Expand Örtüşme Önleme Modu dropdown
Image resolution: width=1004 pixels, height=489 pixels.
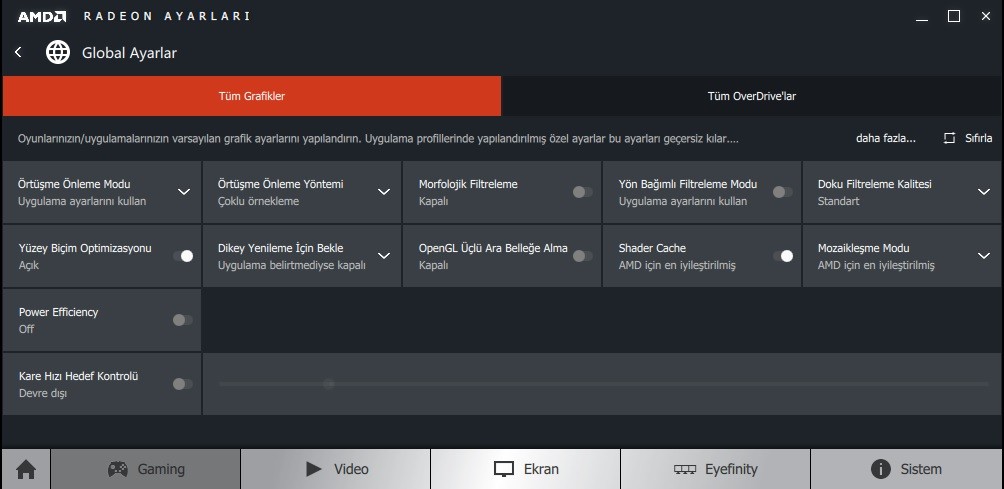point(184,192)
